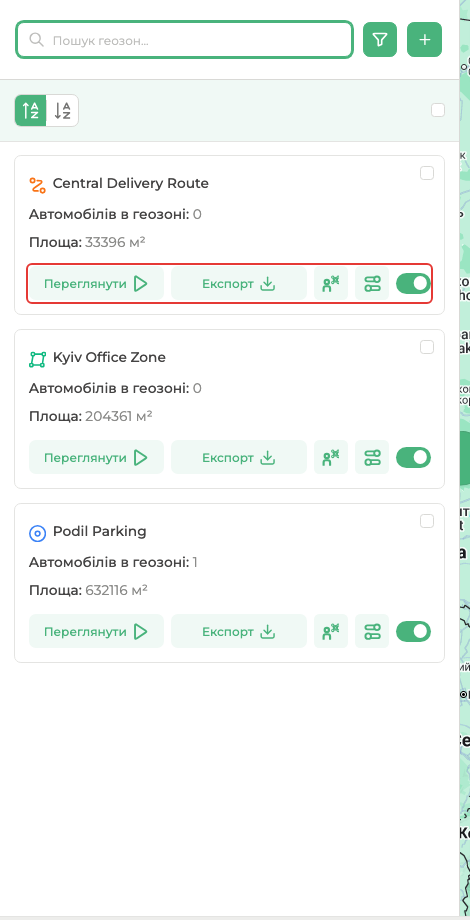View Central Delivery Route via Переглянути
This screenshot has width=470, height=920.
[96, 283]
